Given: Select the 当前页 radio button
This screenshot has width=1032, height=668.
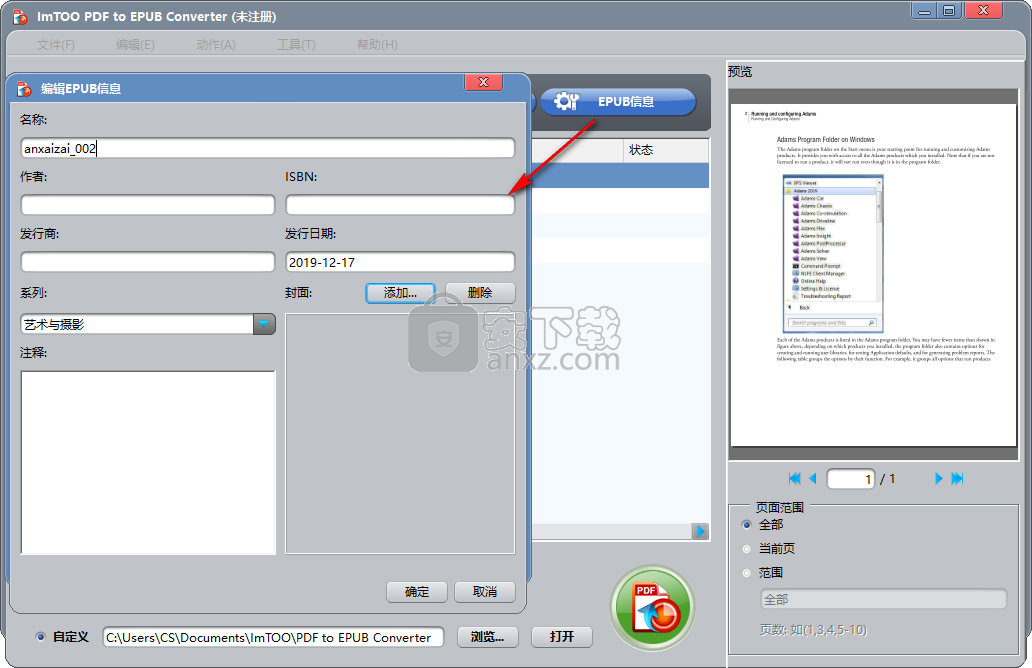Looking at the screenshot, I should [x=746, y=549].
